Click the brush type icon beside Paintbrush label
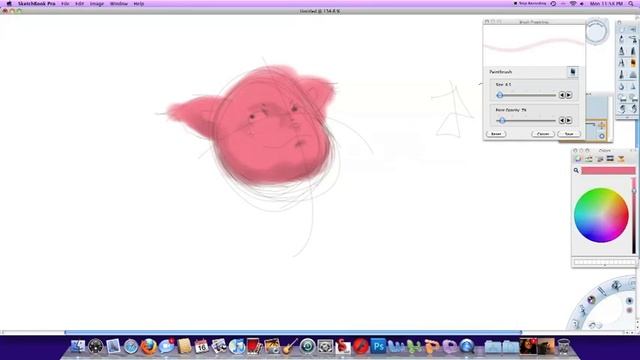Viewport: 640px width, 360px height. pyautogui.click(x=573, y=72)
